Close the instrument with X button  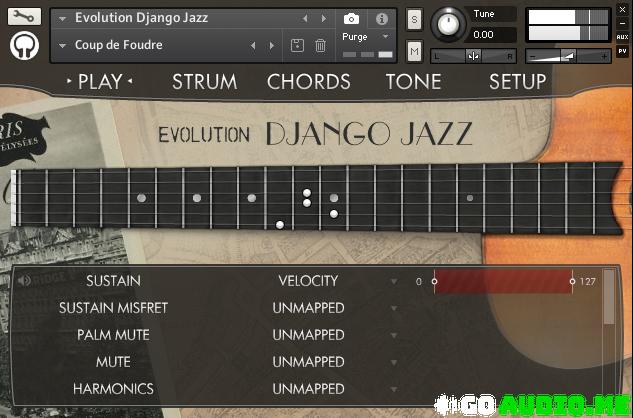622,10
